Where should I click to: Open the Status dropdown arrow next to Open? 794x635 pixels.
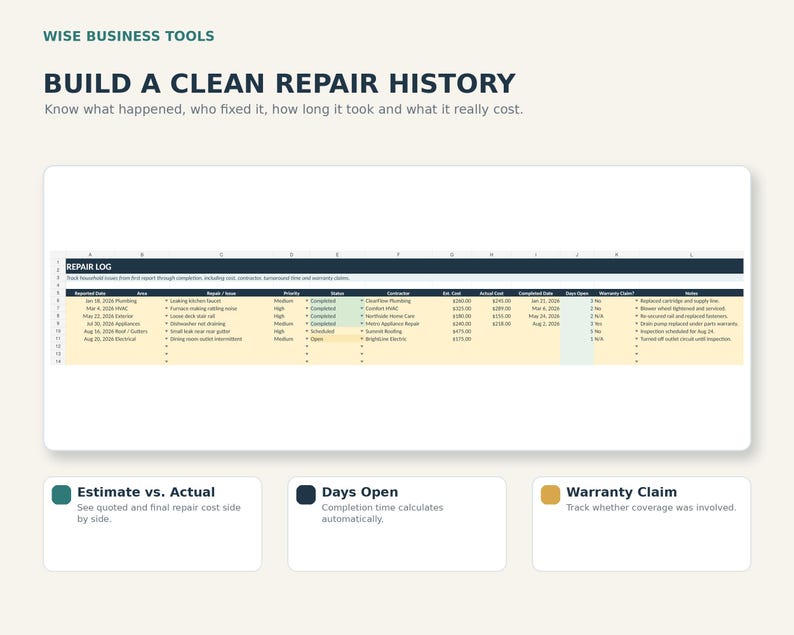pyautogui.click(x=362, y=339)
